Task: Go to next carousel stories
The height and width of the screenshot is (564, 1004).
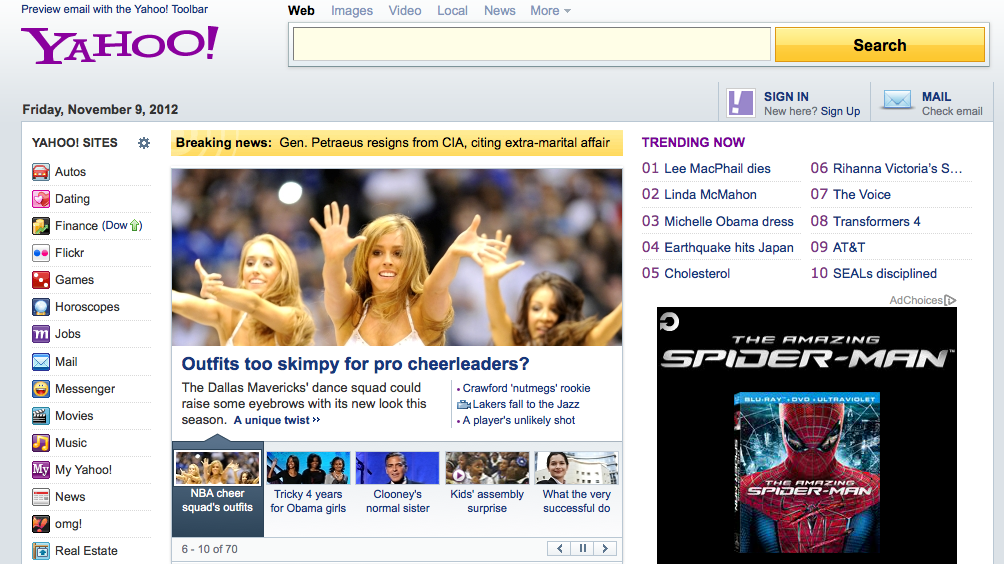Action: point(605,548)
